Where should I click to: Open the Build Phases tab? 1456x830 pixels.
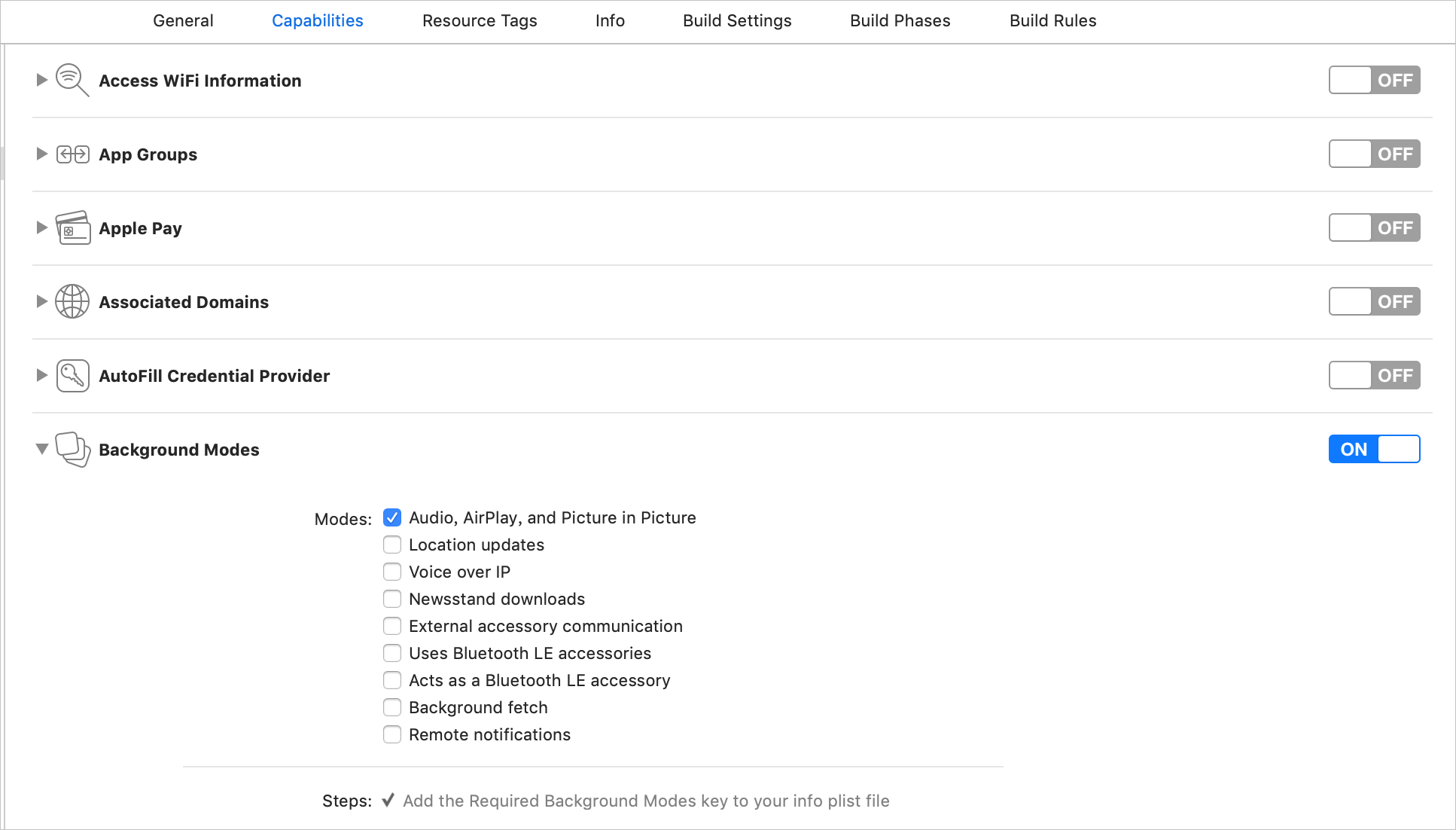pos(900,21)
